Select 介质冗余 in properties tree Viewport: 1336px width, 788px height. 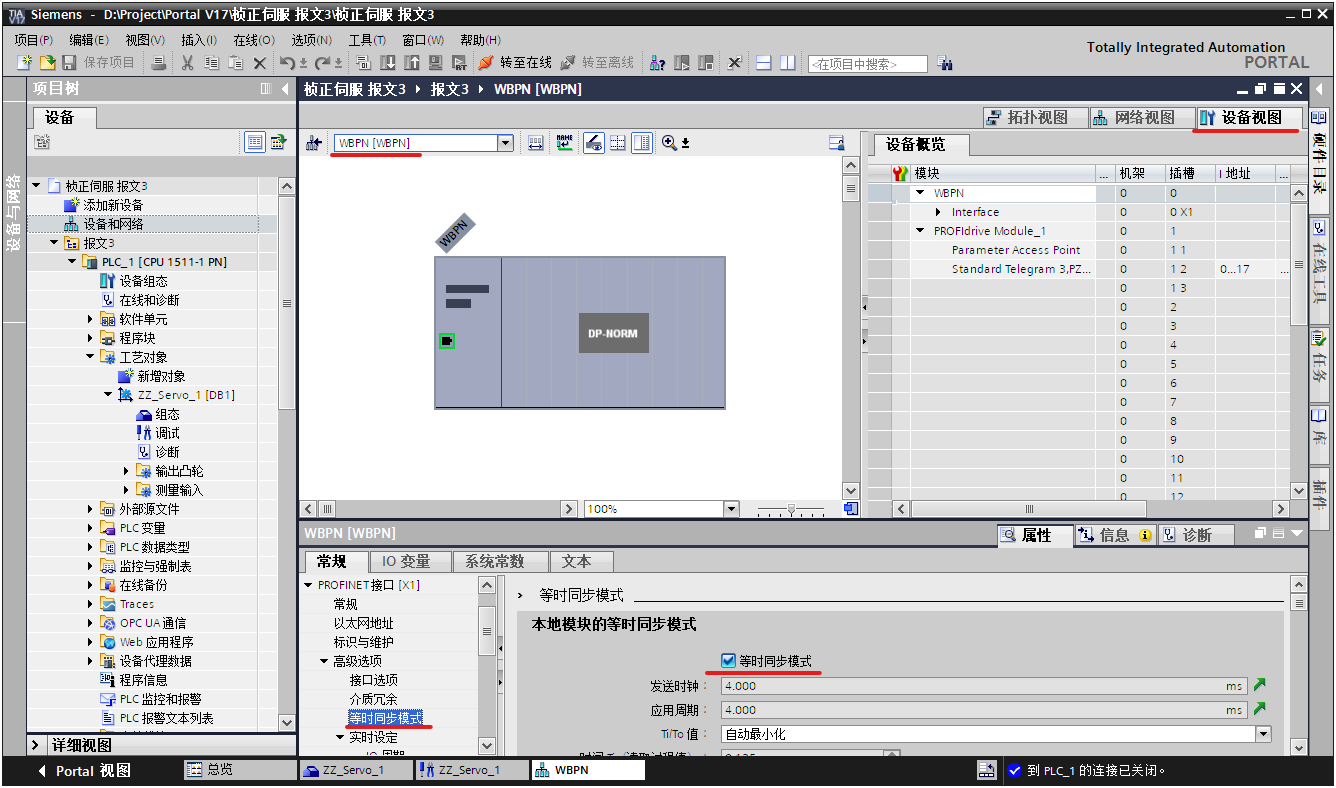pos(373,699)
